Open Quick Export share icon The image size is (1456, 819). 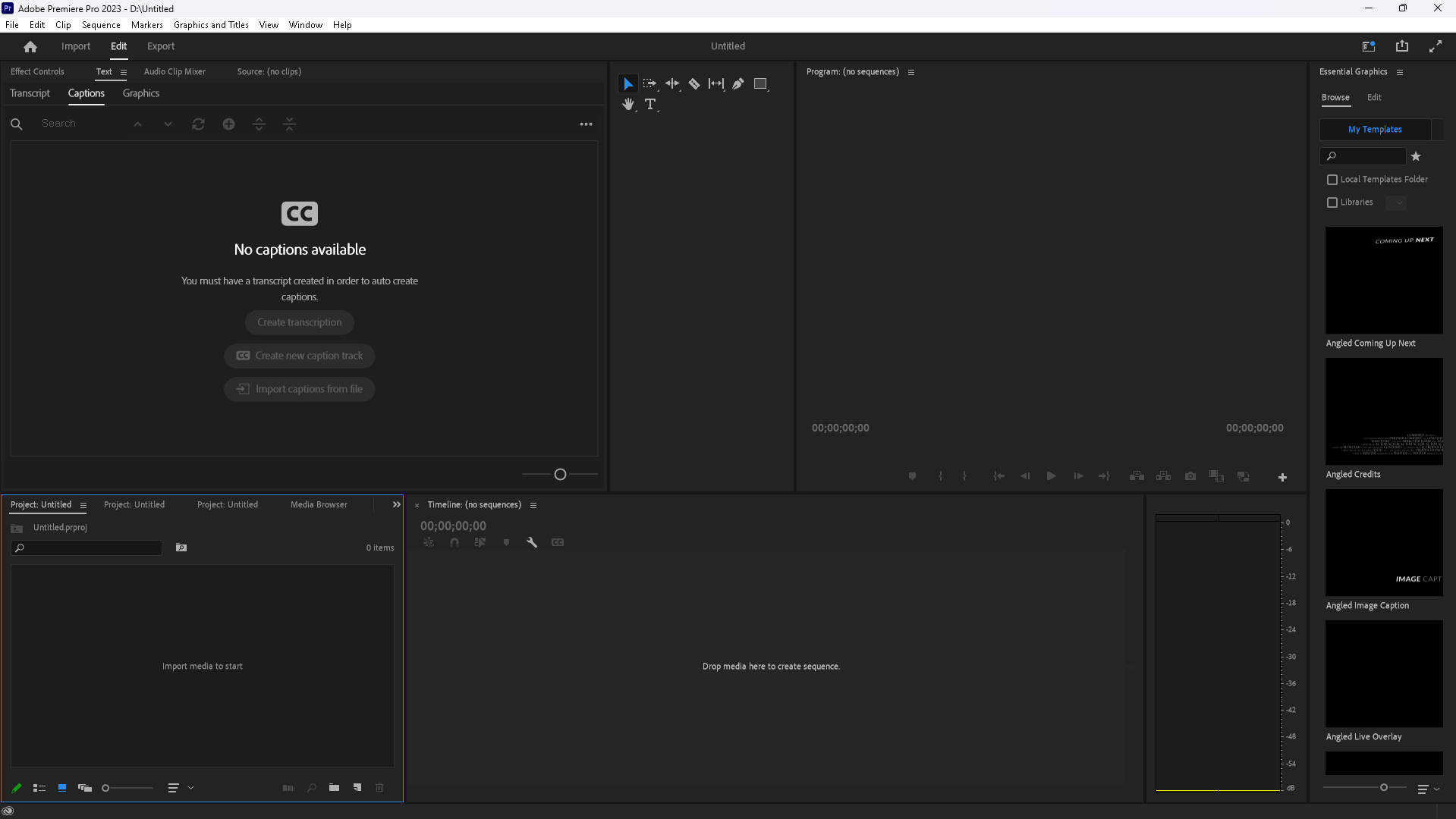pos(1402,46)
